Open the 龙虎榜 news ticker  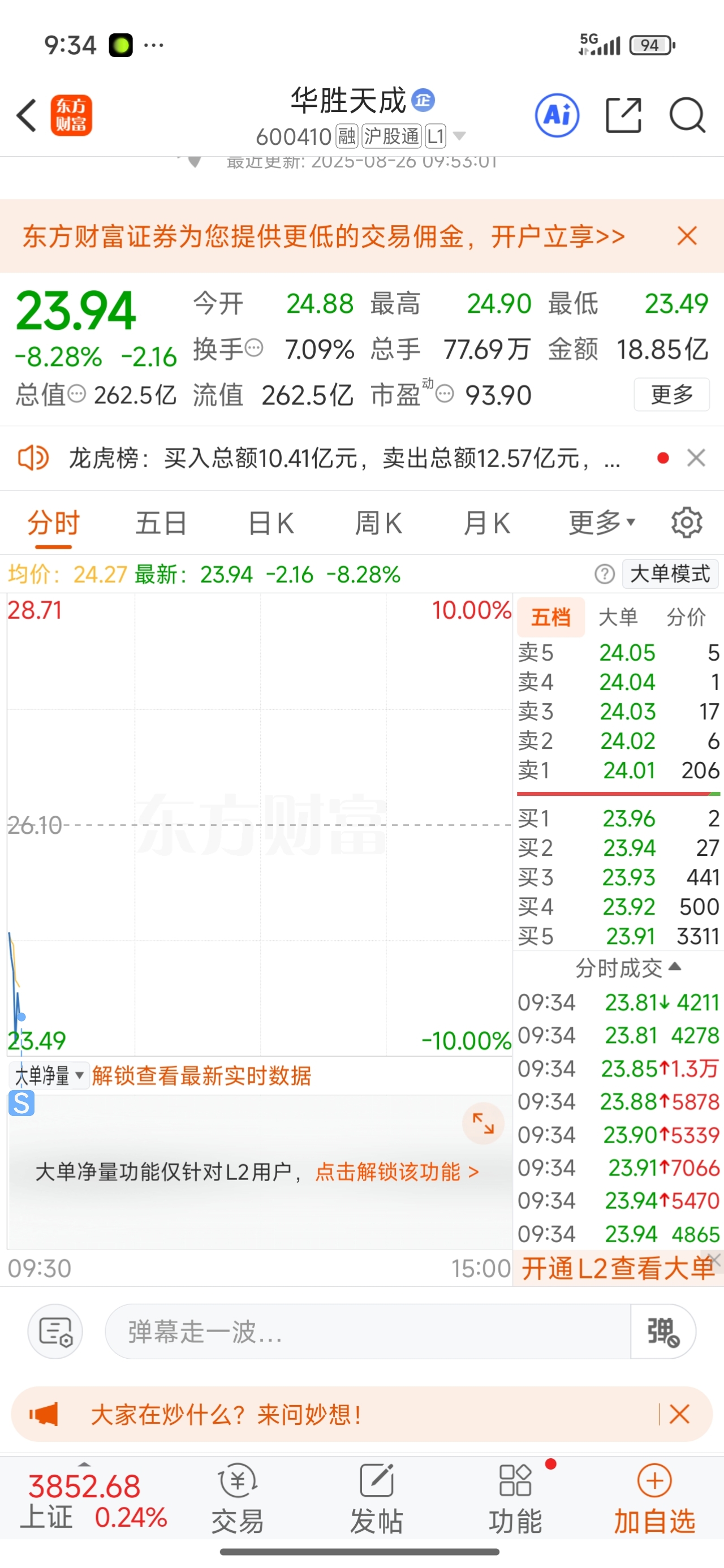pos(344,458)
